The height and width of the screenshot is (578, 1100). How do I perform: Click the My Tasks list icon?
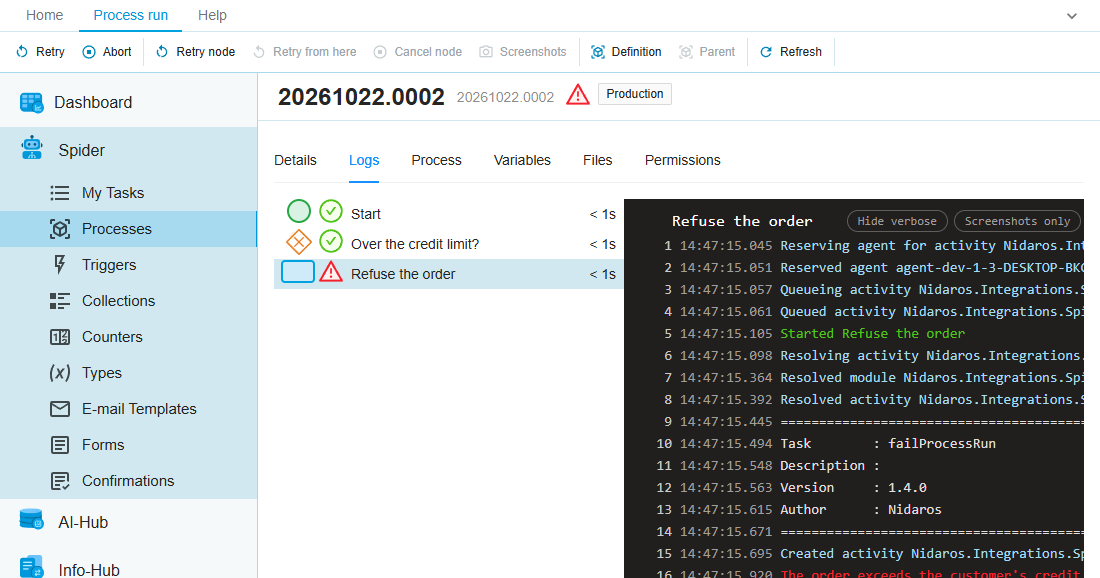60,193
